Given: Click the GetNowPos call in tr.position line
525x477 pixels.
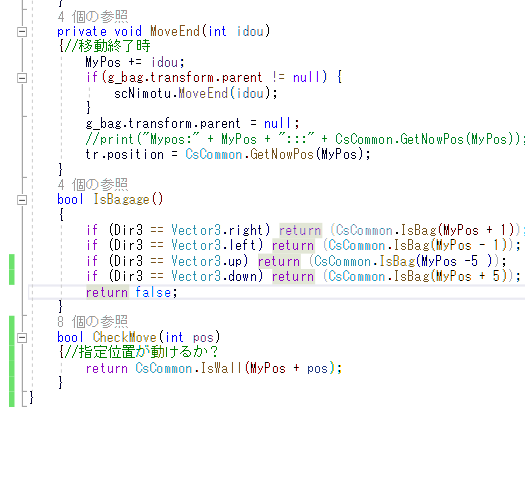Looking at the screenshot, I should click(282, 154).
